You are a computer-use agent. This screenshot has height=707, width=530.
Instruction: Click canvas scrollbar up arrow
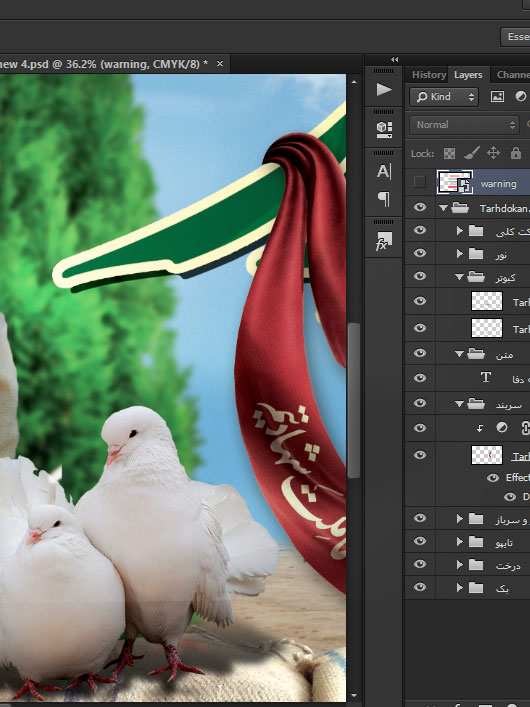pos(354,82)
